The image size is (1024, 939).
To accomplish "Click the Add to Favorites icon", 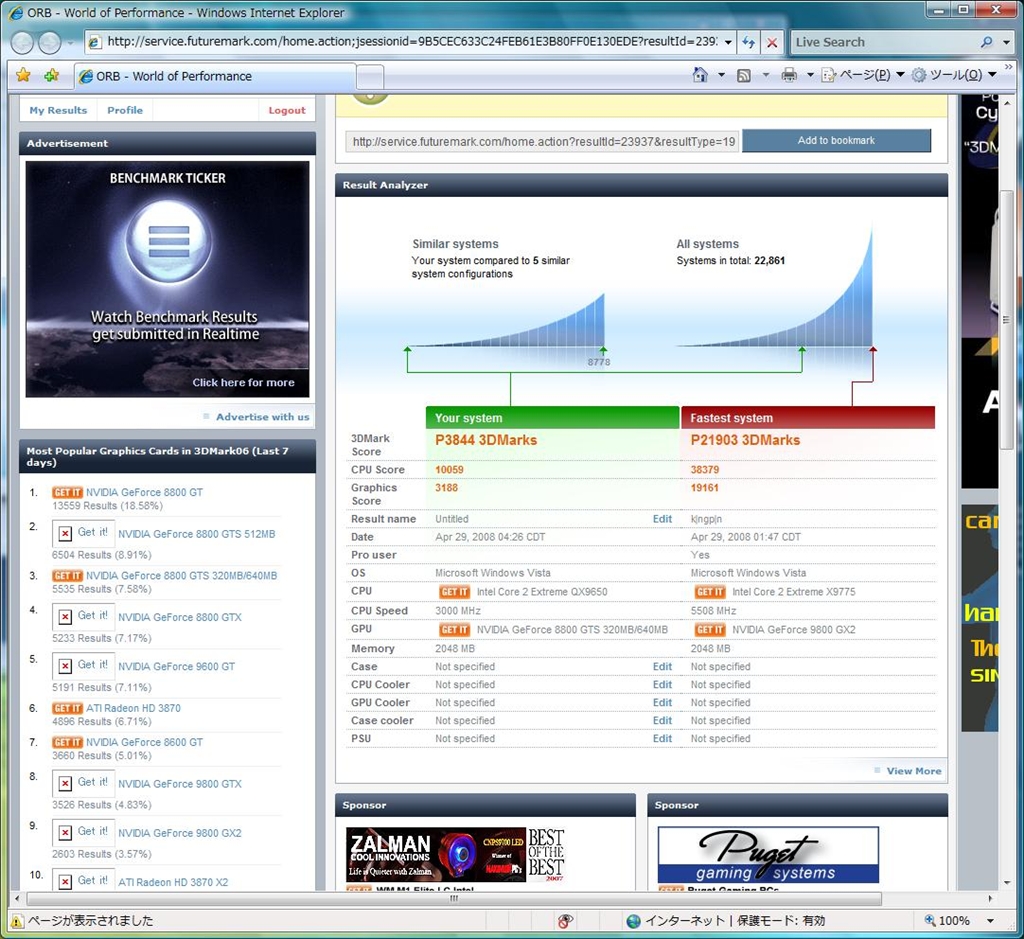I will pos(52,75).
